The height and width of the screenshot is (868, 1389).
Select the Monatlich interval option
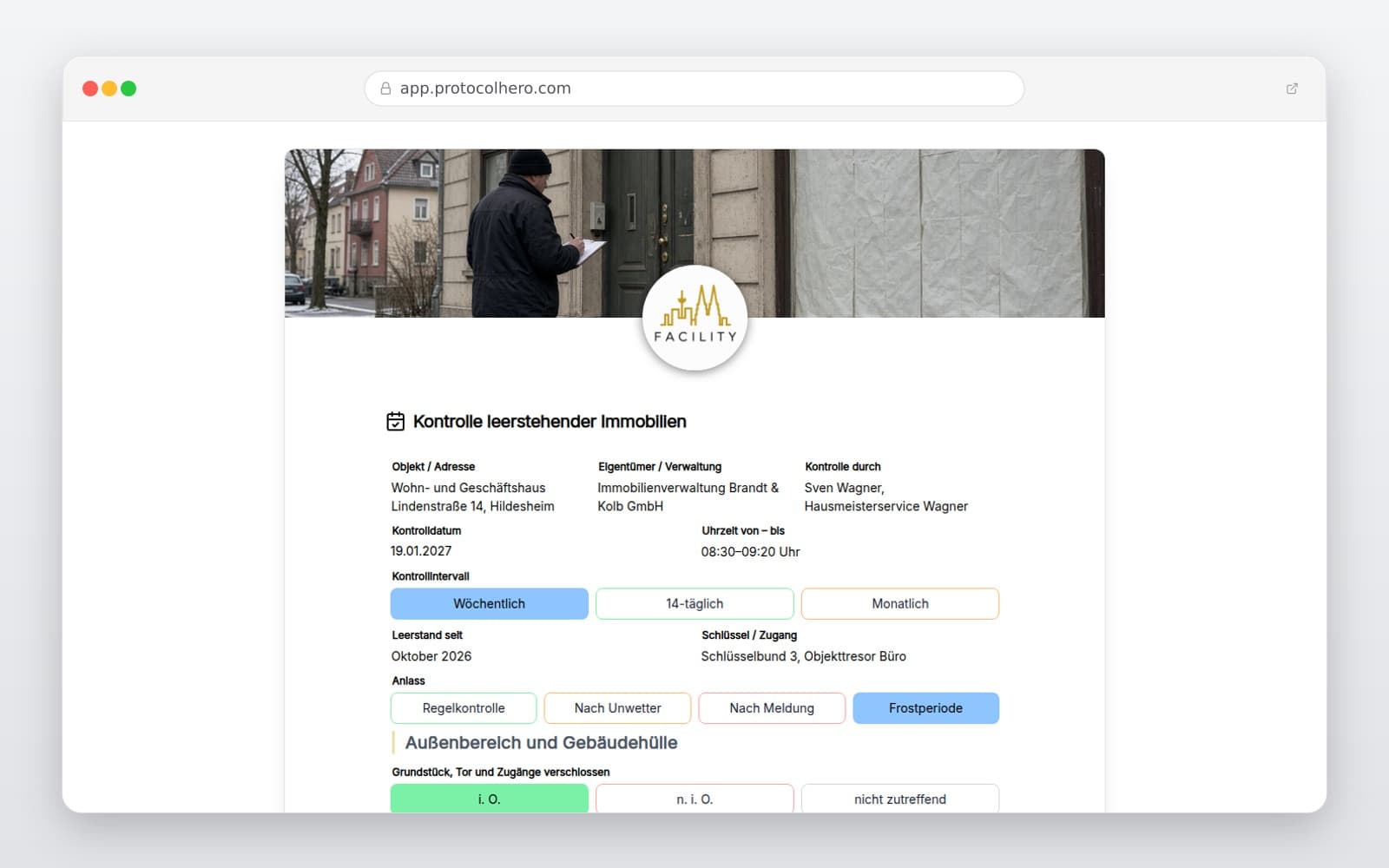(x=900, y=604)
